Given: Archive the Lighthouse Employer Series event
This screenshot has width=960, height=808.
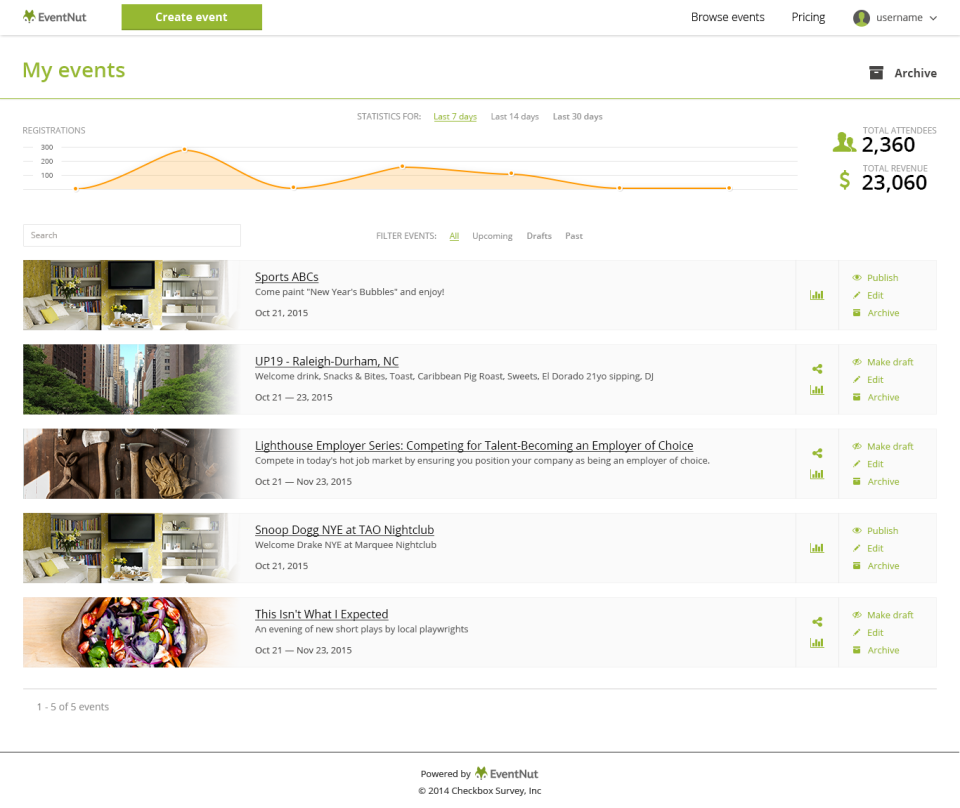Looking at the screenshot, I should [876, 482].
